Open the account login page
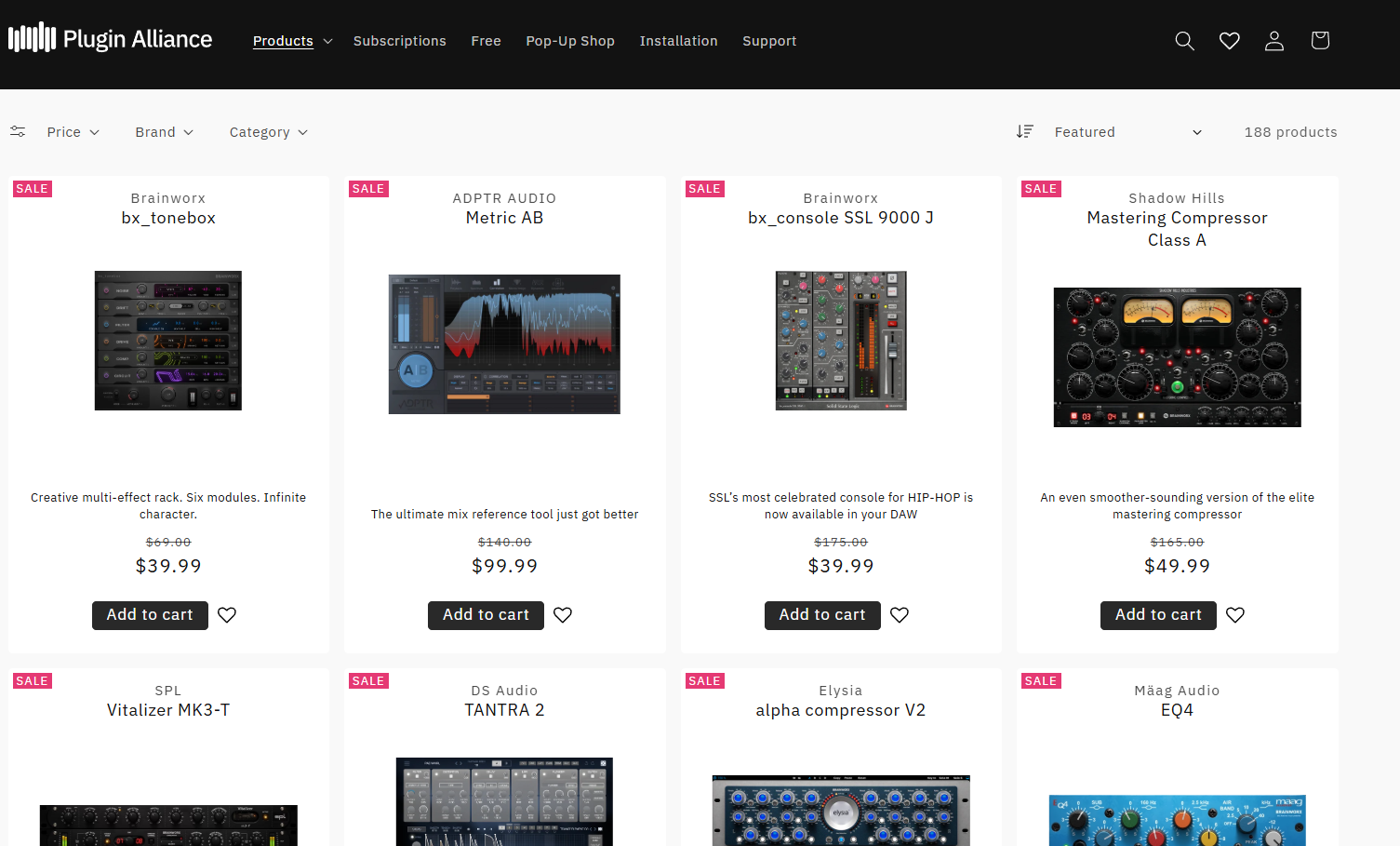Screen dimensions: 1400x846 point(1273,41)
